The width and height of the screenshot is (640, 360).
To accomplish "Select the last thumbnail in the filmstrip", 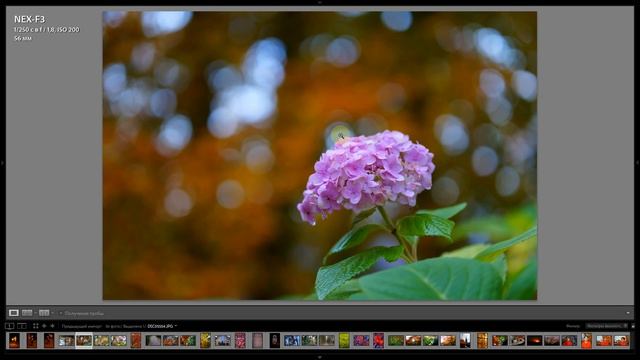I will [x=621, y=340].
